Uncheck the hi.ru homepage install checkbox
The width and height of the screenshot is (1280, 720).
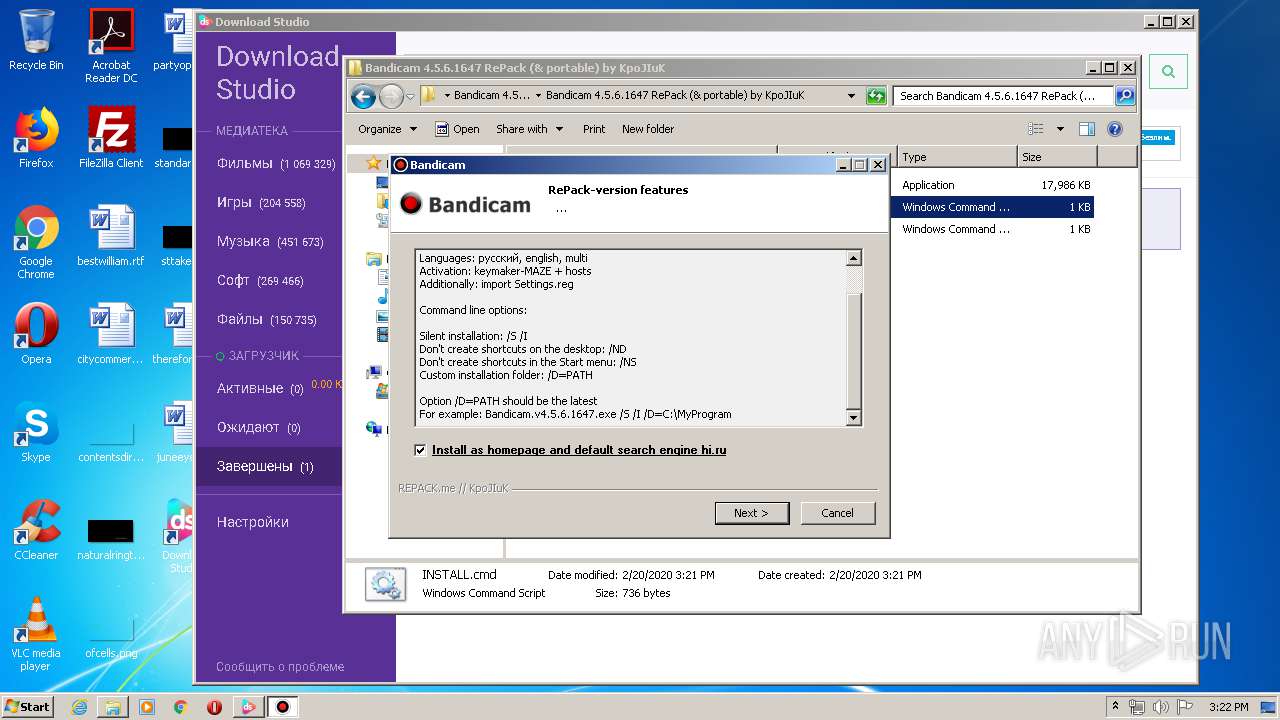click(x=420, y=450)
